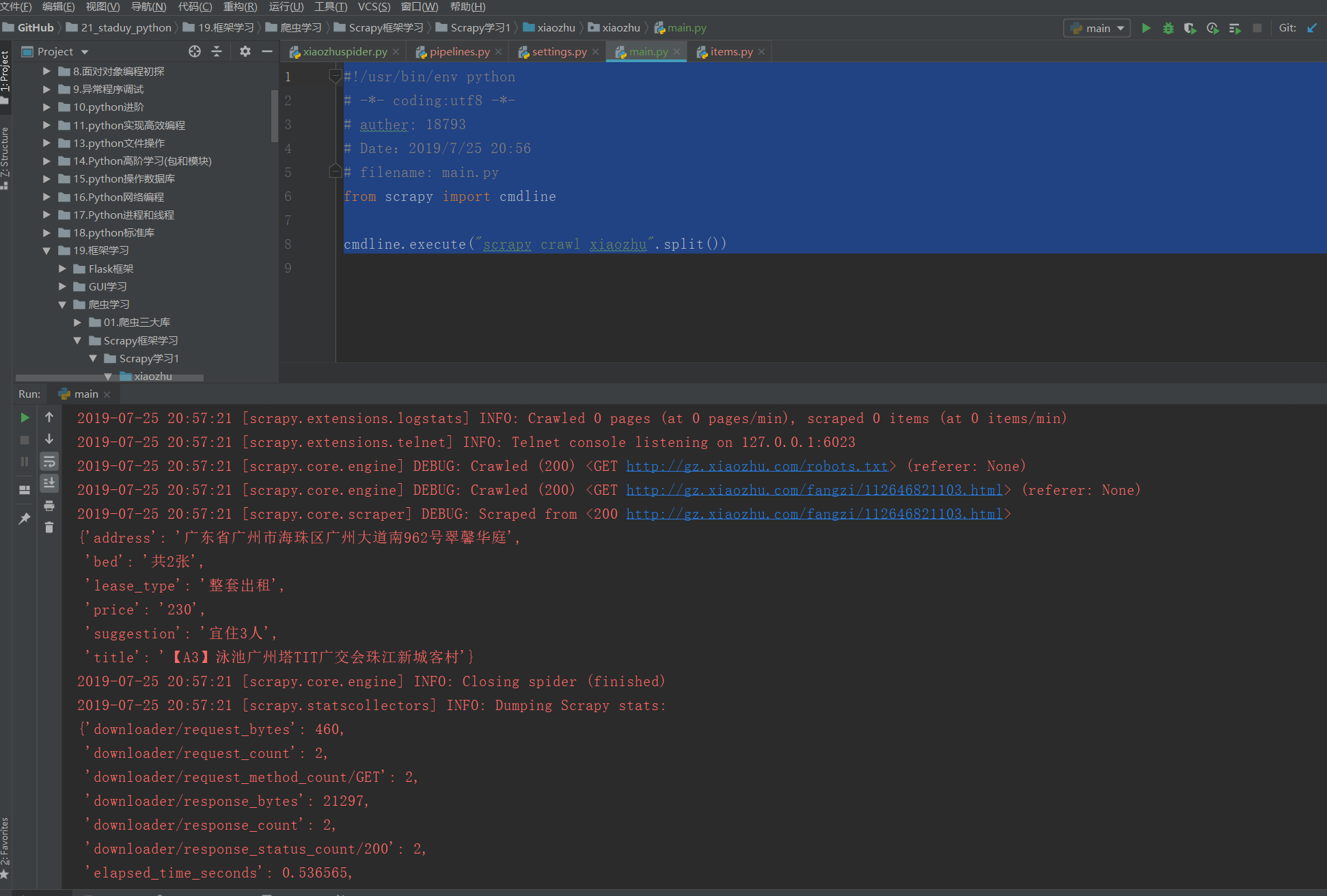The image size is (1327, 896).
Task: Switch to the settings.py tab
Action: pyautogui.click(x=559, y=52)
